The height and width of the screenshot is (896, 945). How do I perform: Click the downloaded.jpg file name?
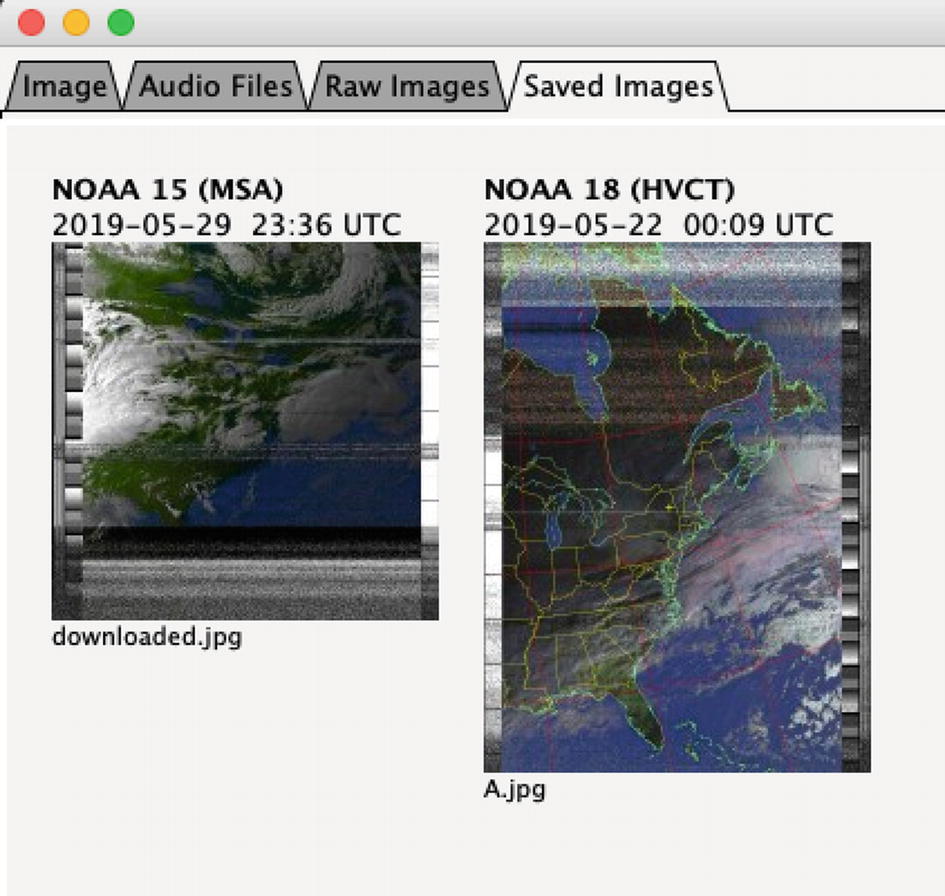pyautogui.click(x=147, y=637)
